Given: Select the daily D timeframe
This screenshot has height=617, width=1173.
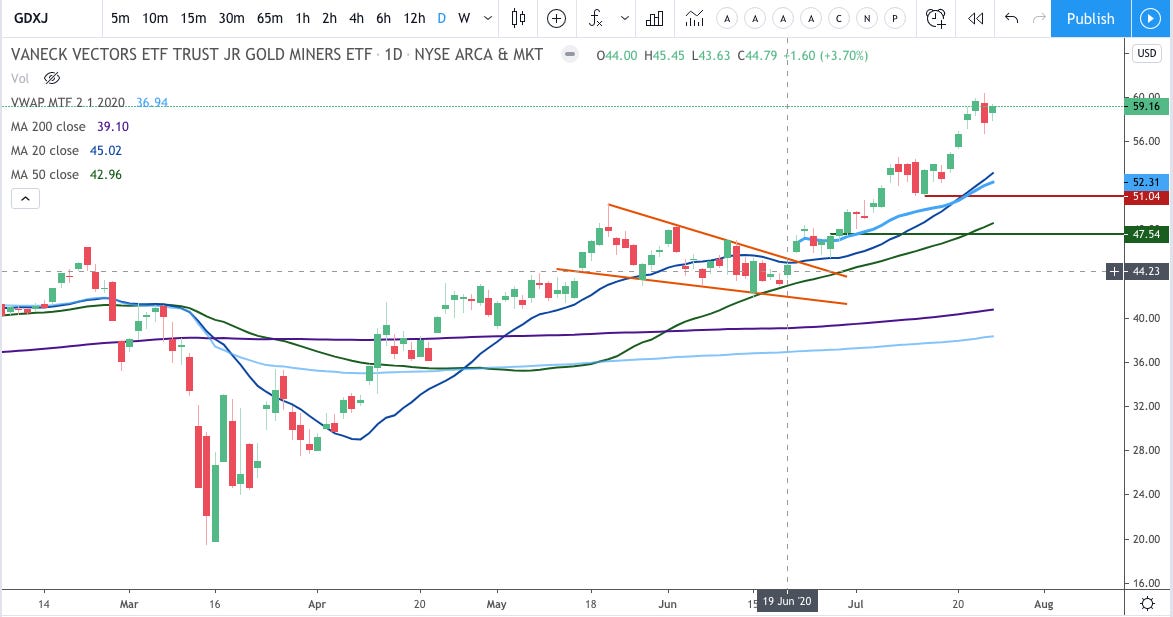Looking at the screenshot, I should coord(441,19).
